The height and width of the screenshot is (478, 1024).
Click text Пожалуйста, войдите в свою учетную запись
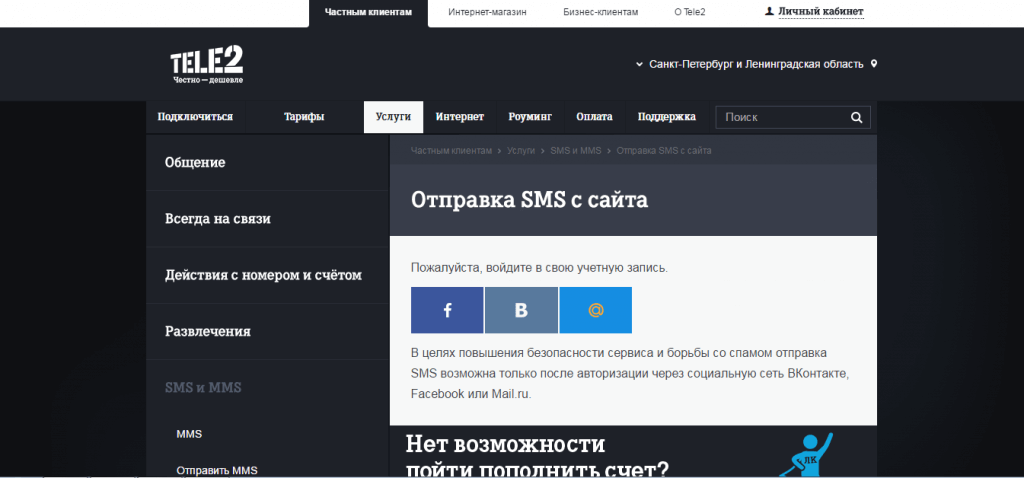(x=539, y=268)
